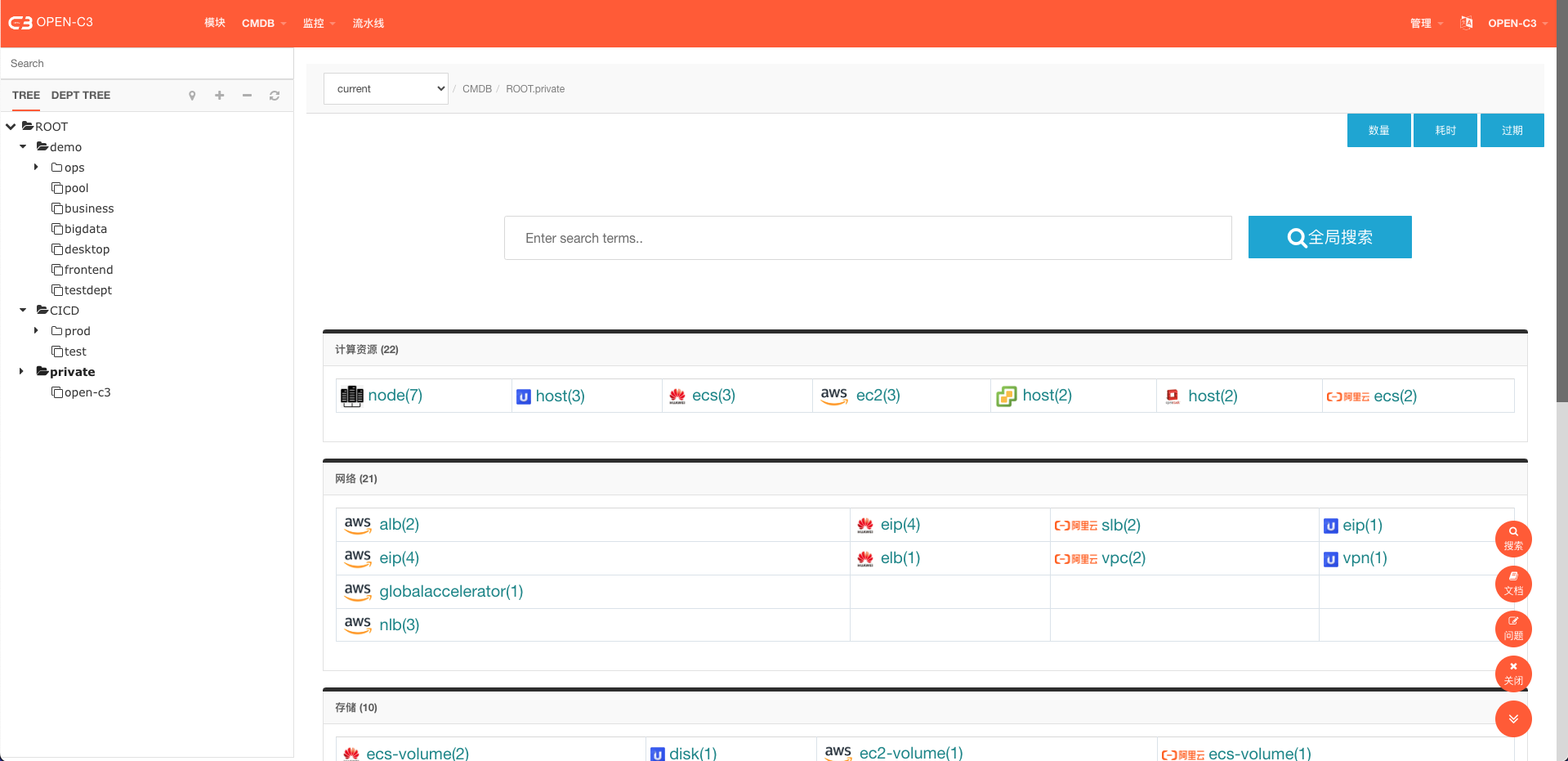Click the 耗时 button

(1445, 130)
